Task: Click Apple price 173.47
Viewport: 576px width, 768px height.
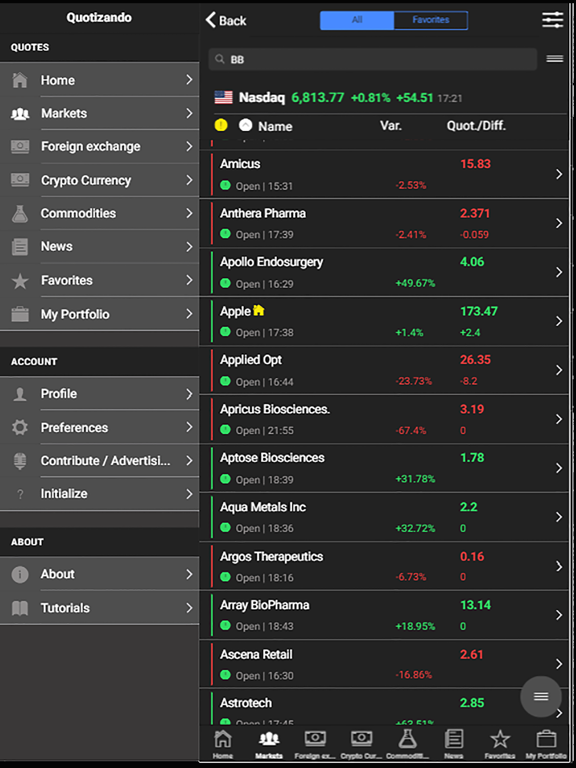Action: (479, 311)
